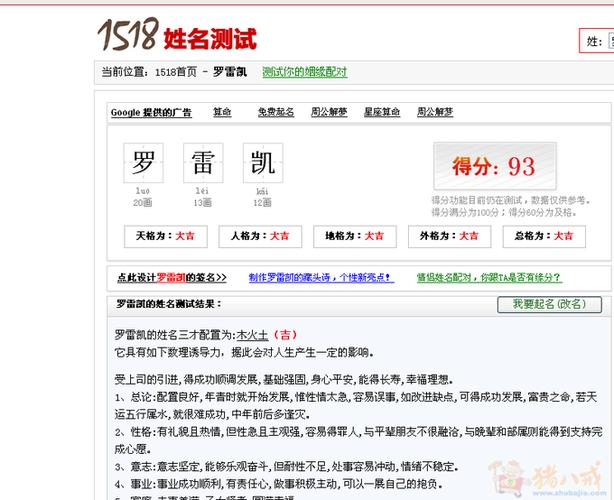Click the 1518 姓名测试 site logo
The image size is (614, 500).
177,35
